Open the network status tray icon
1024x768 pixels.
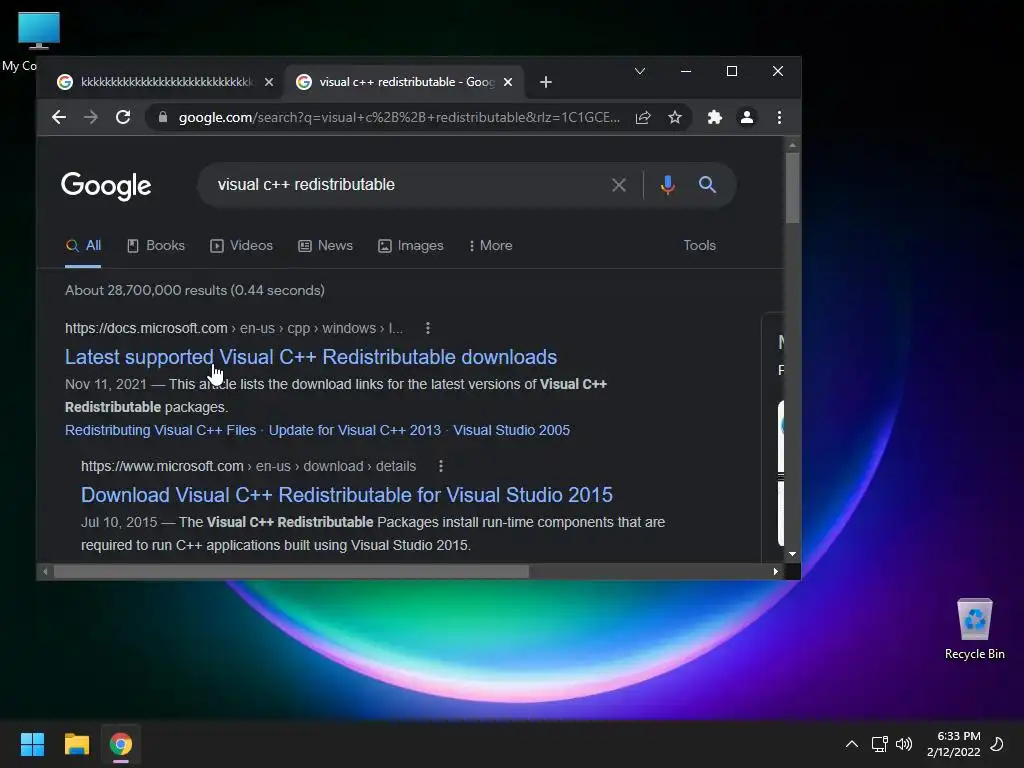pos(880,744)
